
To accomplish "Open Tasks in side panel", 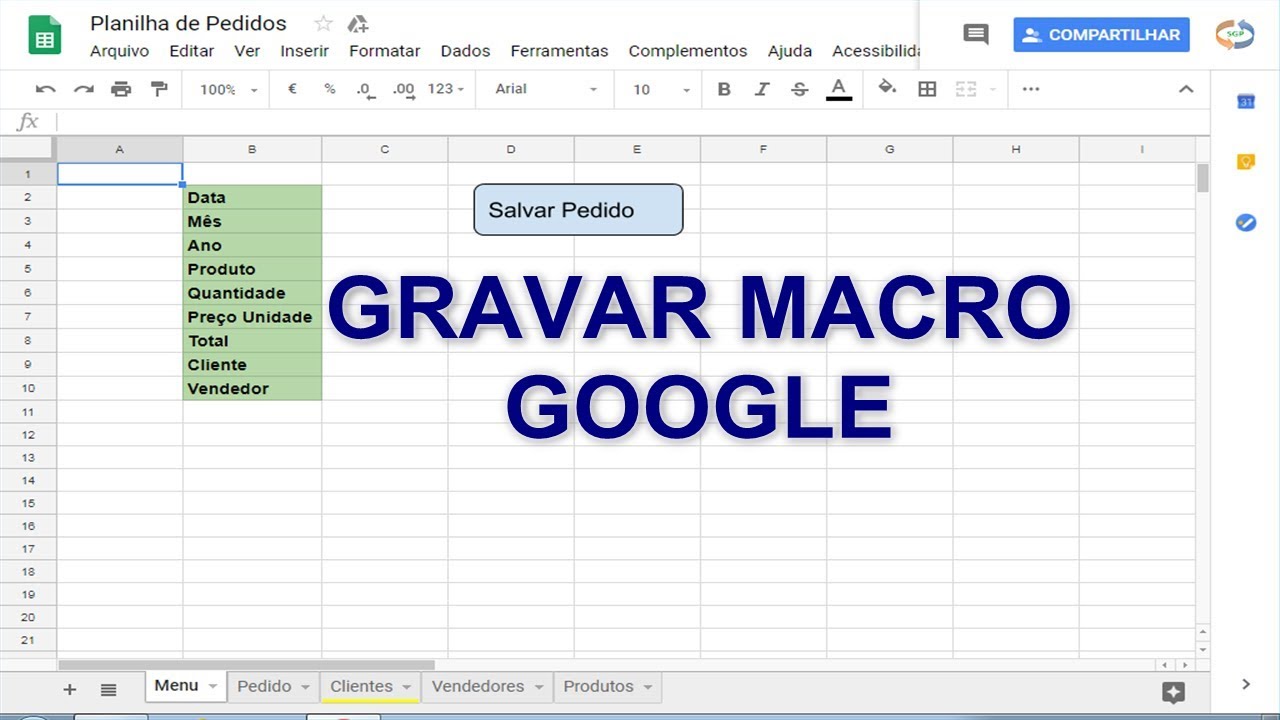I will [x=1246, y=223].
